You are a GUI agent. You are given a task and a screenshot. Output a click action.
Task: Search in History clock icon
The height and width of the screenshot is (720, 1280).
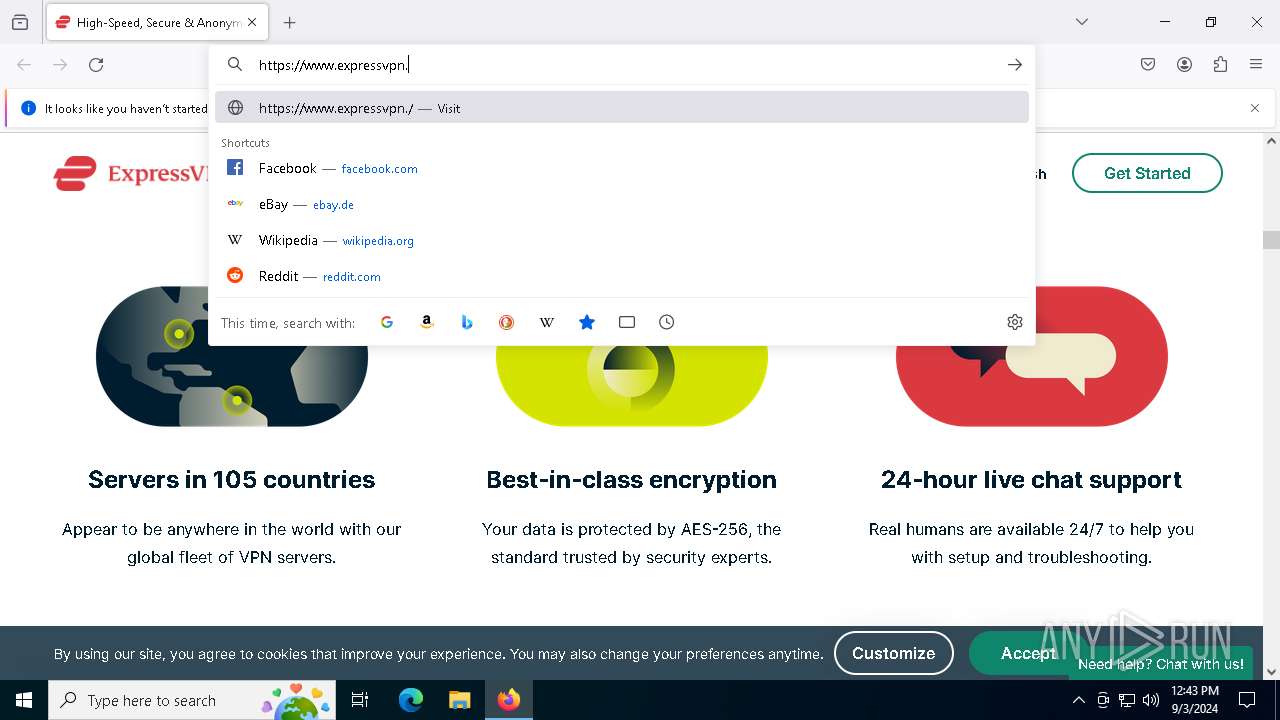667,322
